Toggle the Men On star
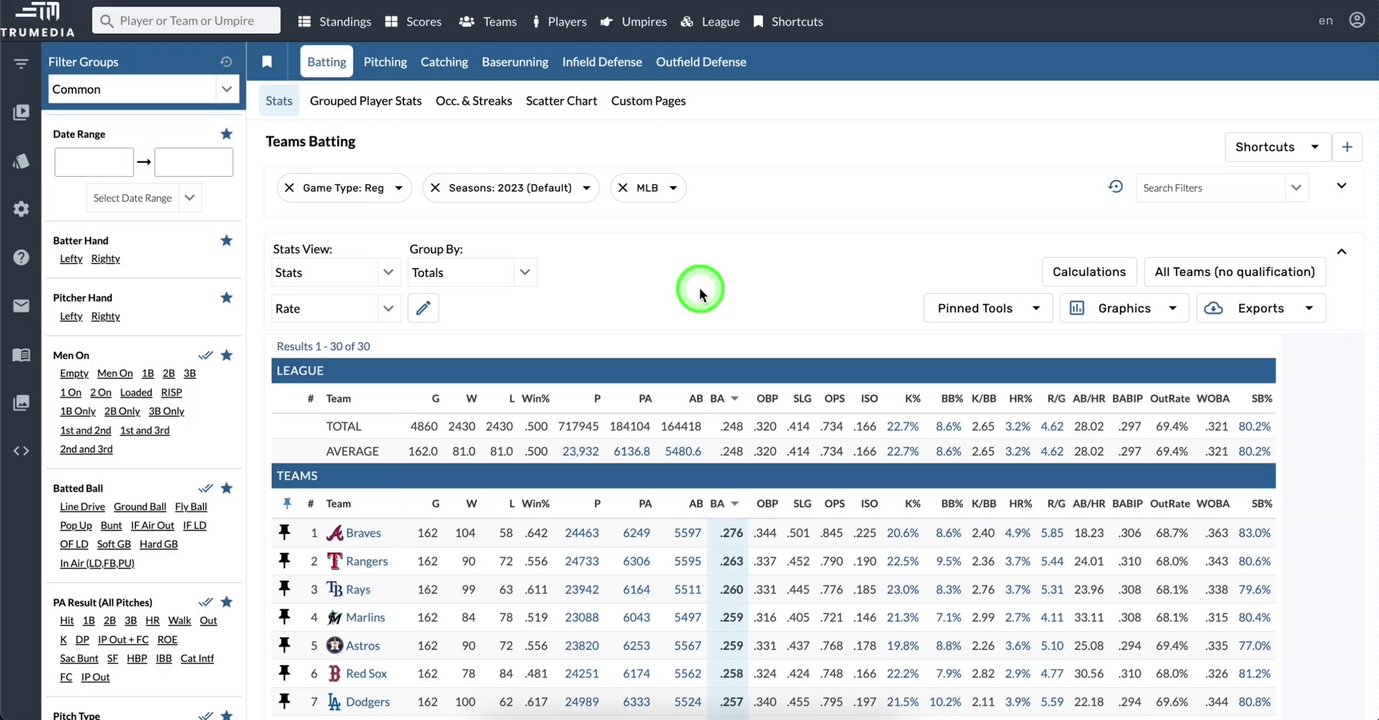 point(226,355)
